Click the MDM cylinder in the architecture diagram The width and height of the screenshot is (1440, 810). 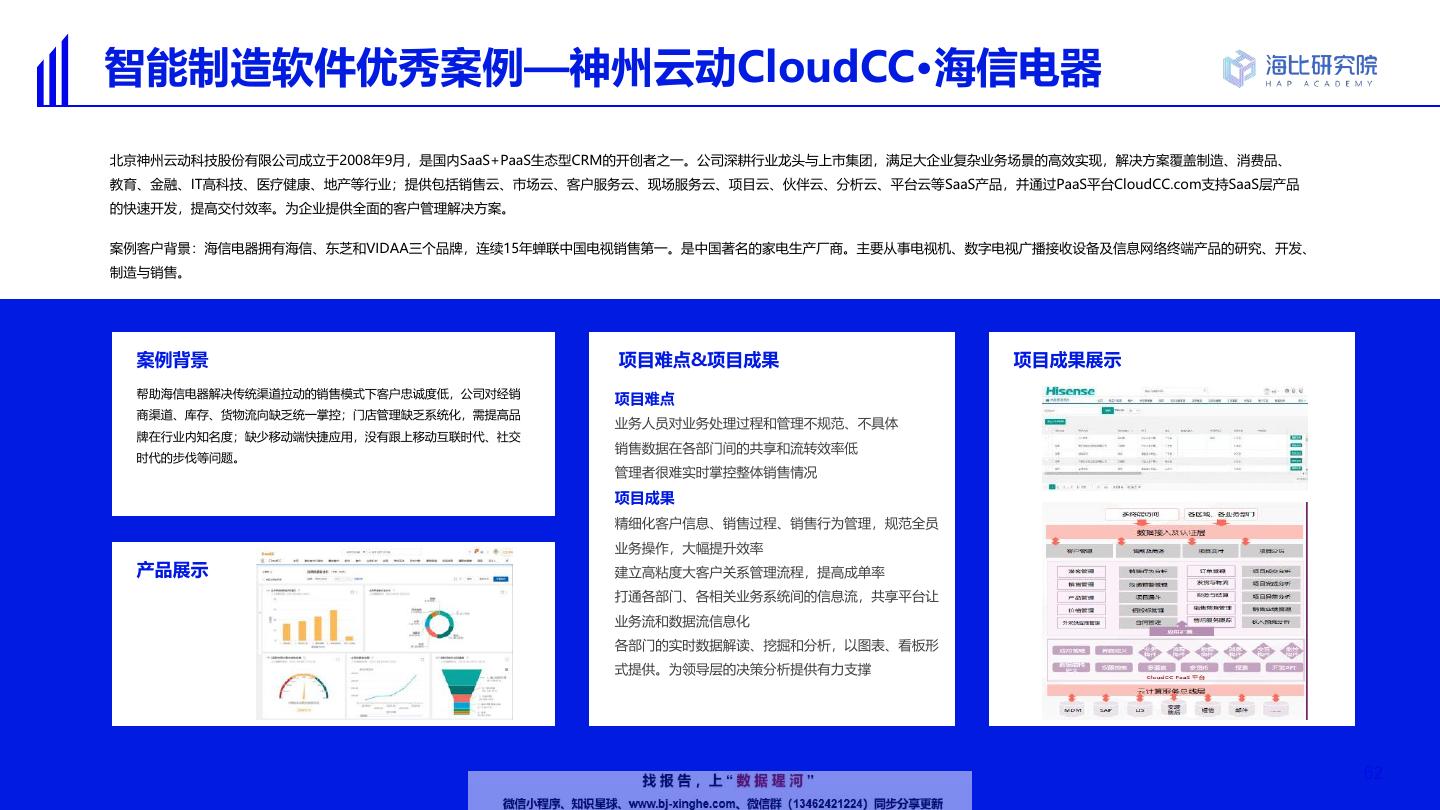(1073, 708)
